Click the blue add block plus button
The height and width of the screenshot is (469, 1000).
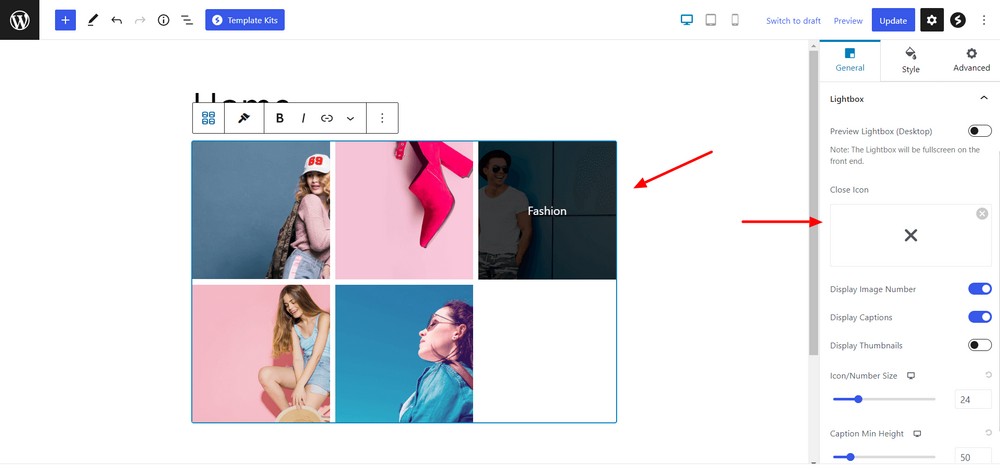tap(65, 20)
